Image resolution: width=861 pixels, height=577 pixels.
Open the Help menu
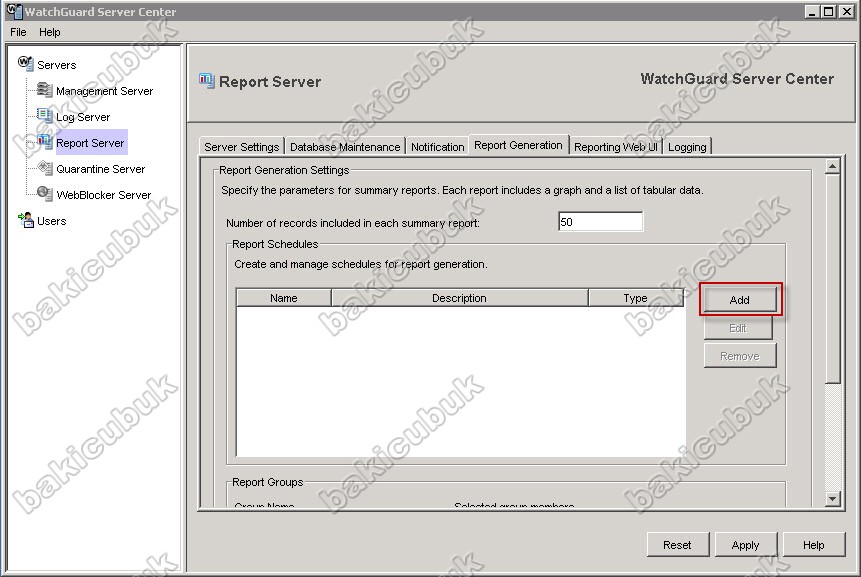(49, 32)
